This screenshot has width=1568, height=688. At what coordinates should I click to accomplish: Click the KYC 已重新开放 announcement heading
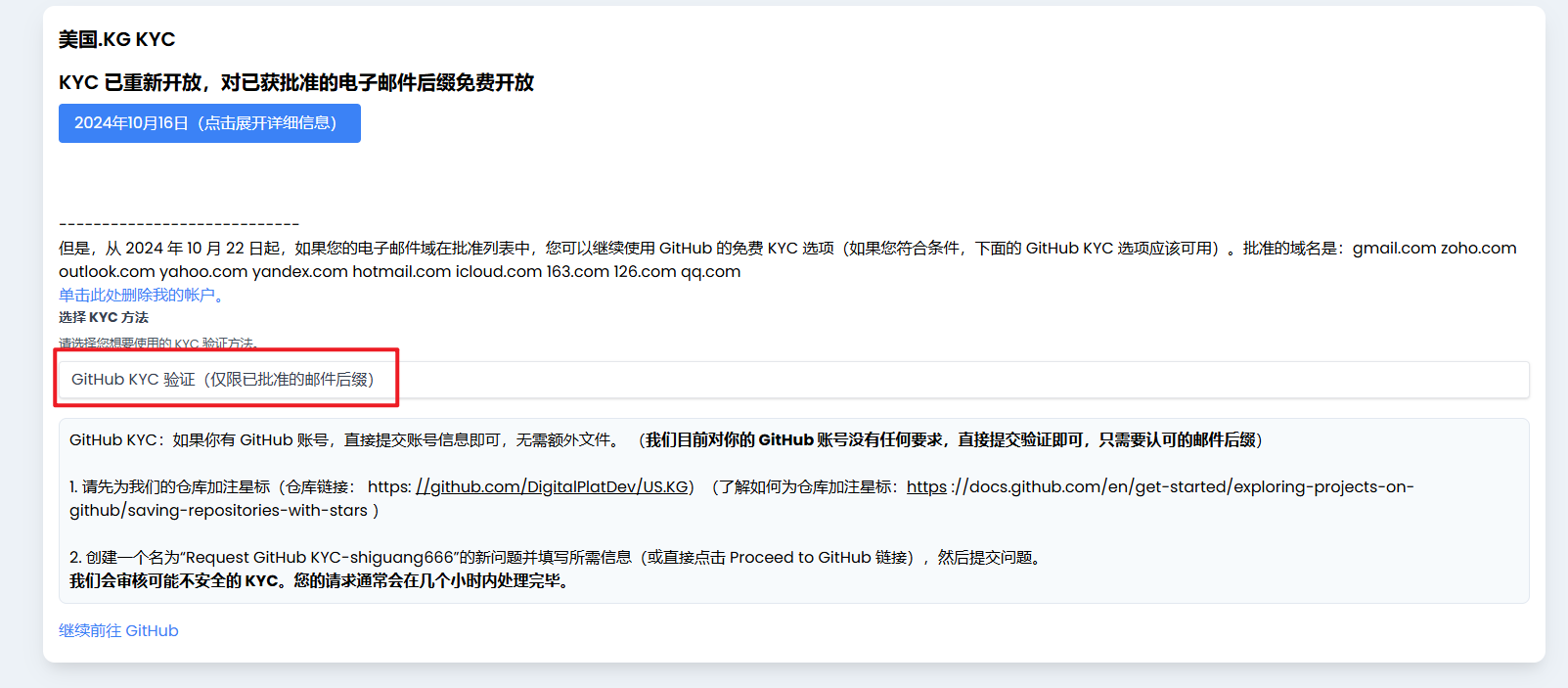point(296,82)
